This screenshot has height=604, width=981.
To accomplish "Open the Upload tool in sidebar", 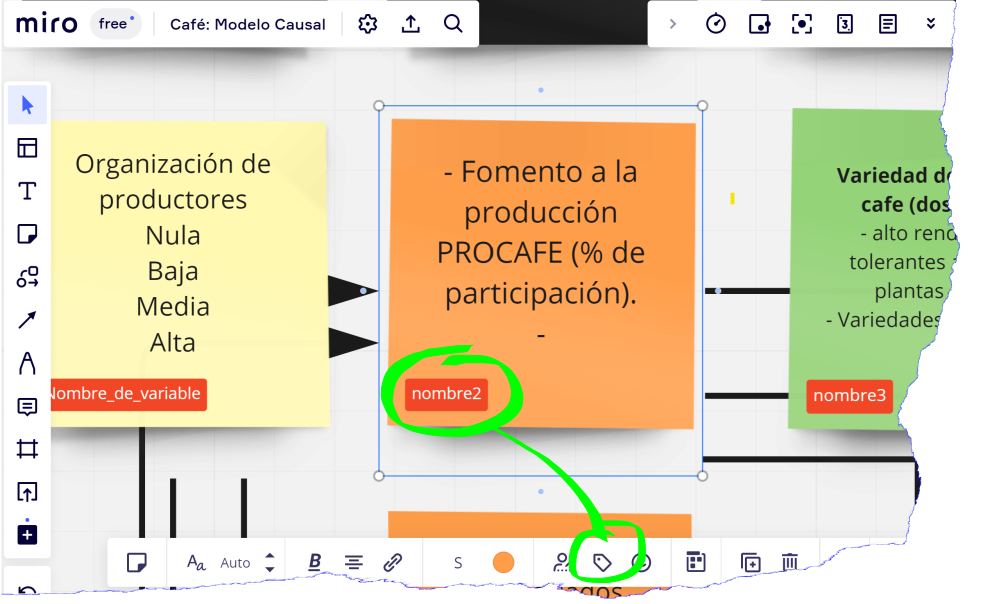I will pyautogui.click(x=27, y=492).
